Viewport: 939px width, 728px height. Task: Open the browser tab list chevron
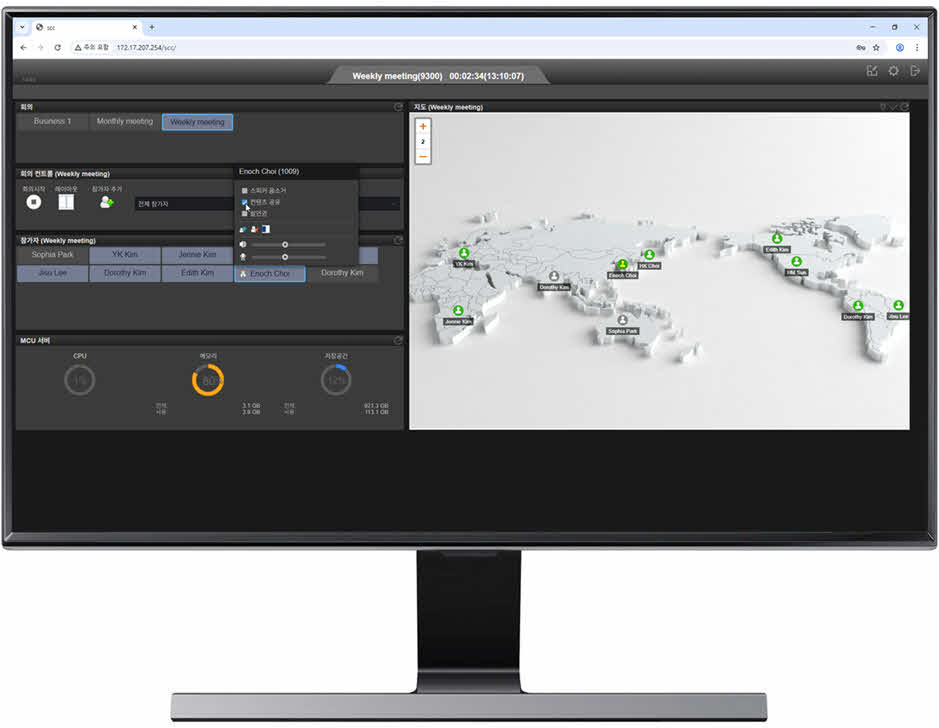23,27
